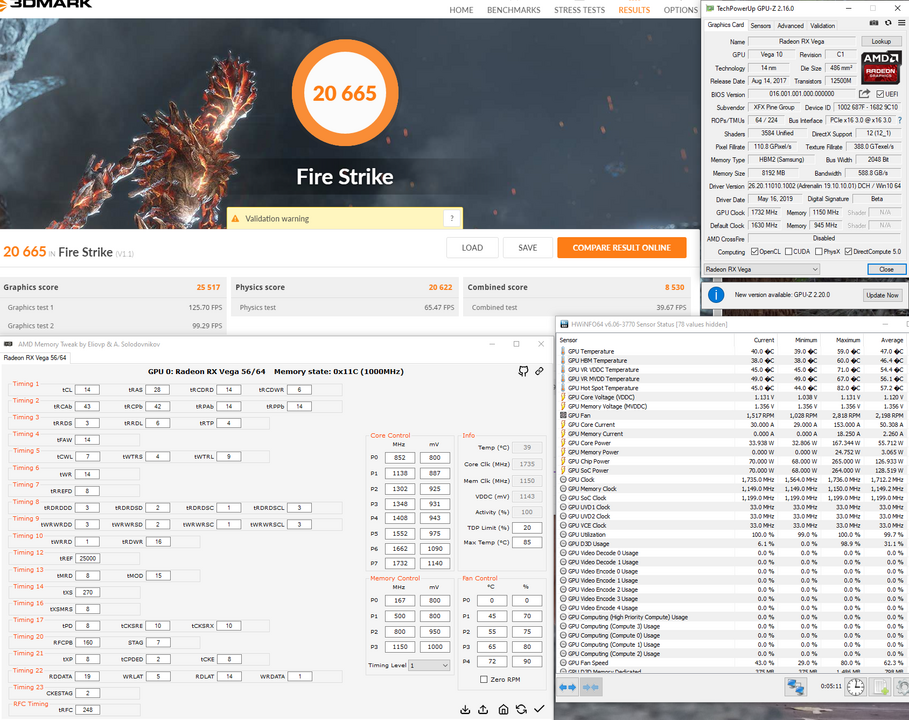This screenshot has width=909, height=720.
Task: Click validation warning triangle icon
Action: [235, 219]
